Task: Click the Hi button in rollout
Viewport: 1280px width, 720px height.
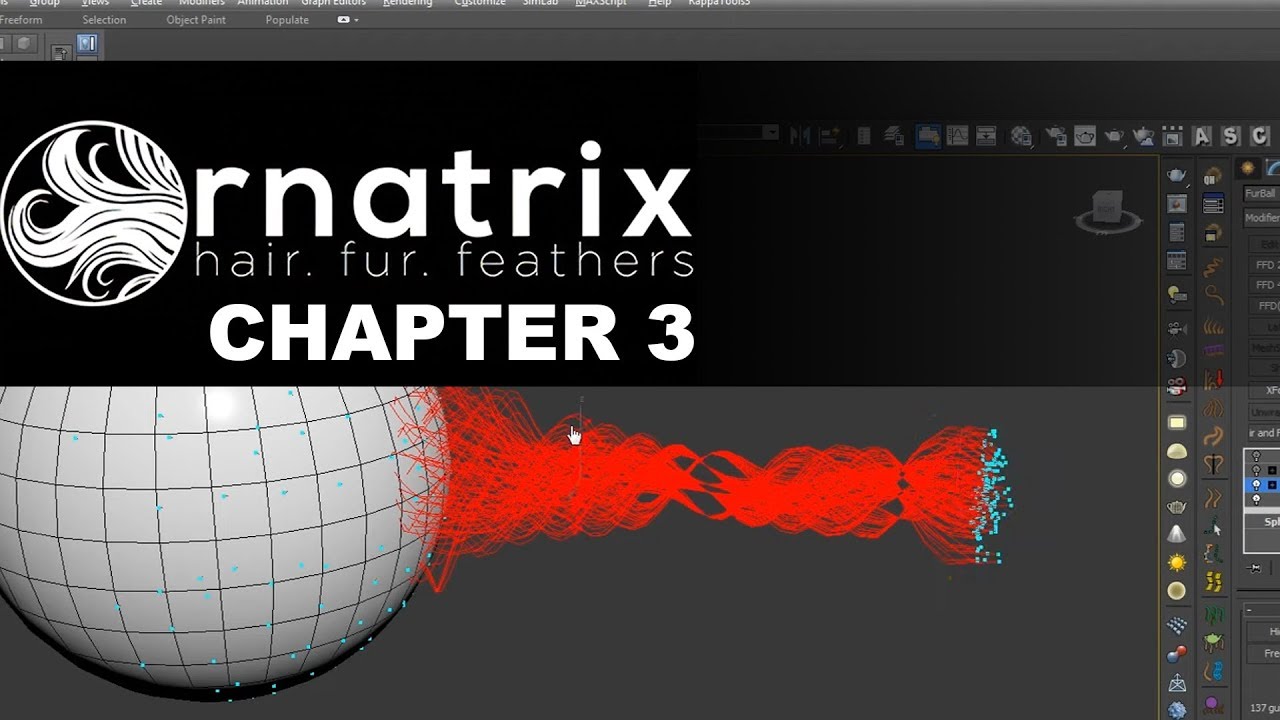Action: [x=1265, y=632]
